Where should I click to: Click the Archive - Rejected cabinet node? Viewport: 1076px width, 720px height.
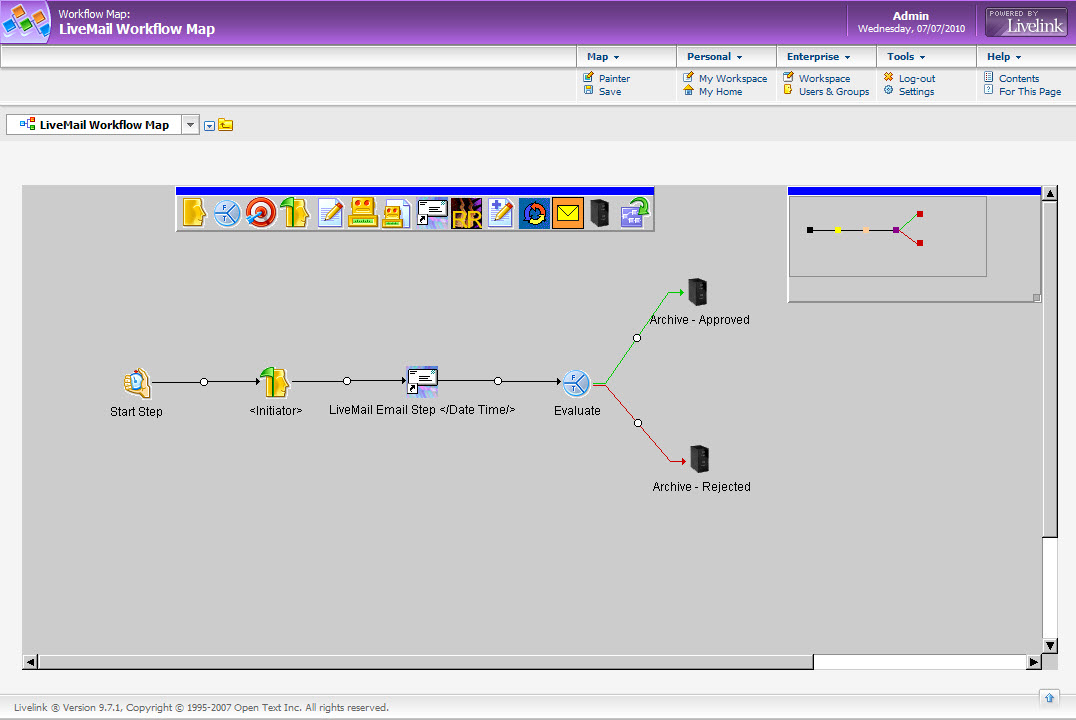(699, 459)
